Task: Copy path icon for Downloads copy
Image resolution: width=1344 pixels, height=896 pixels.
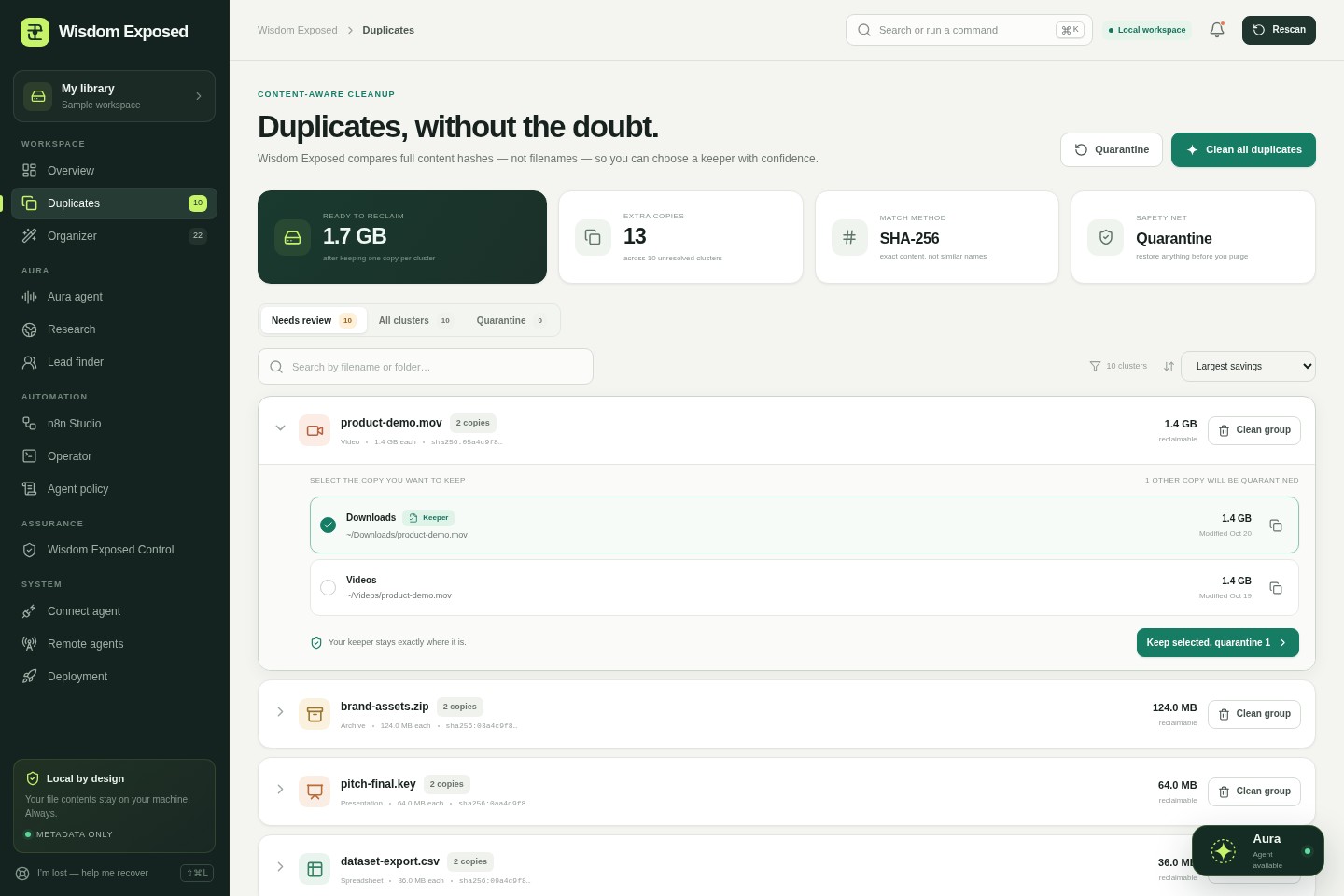Action: point(1276,525)
